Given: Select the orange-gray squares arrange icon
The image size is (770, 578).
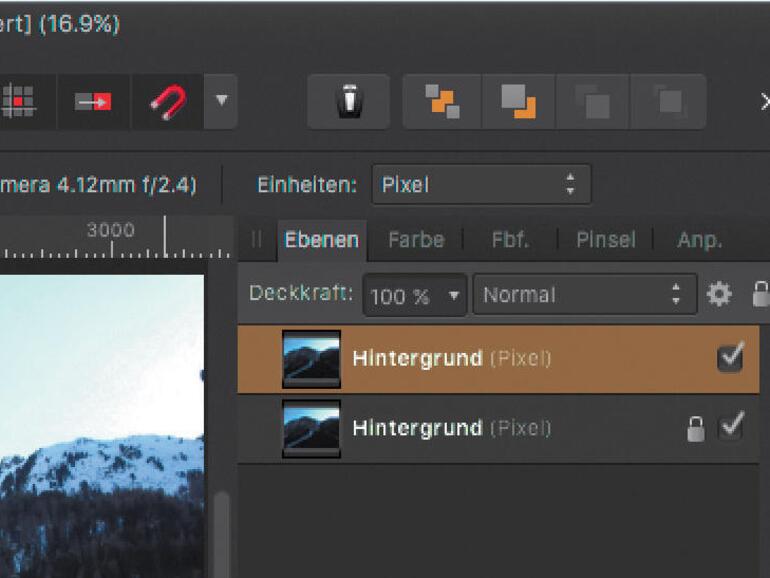Looking at the screenshot, I should (442, 101).
